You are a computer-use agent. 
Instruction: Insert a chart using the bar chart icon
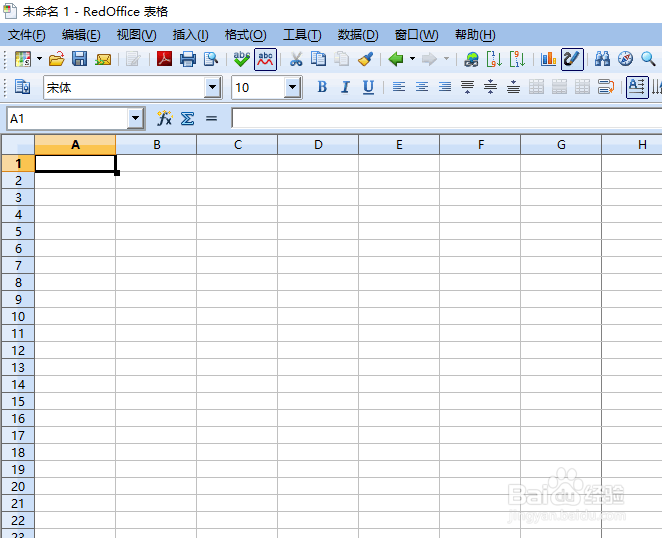pos(548,59)
